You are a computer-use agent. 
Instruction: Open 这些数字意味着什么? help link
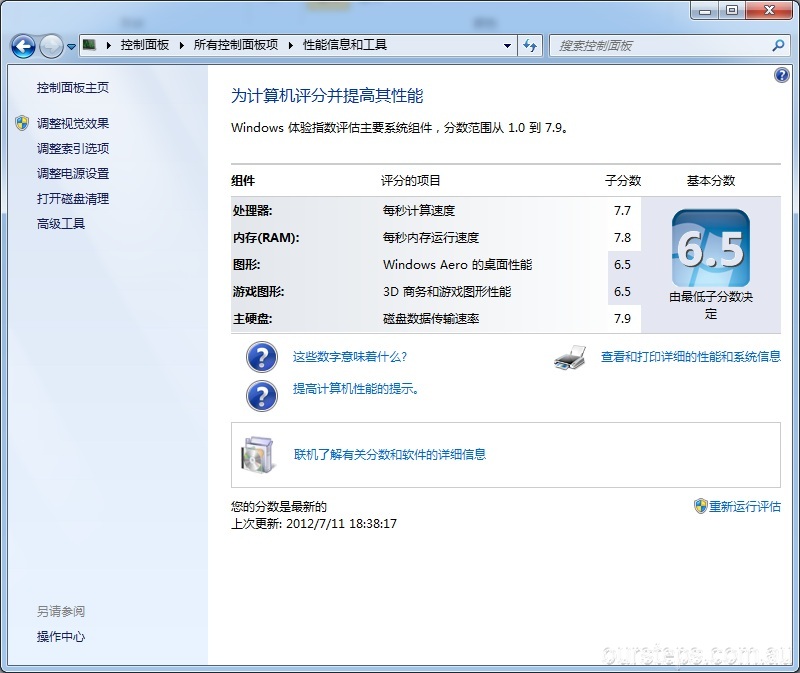coord(350,357)
